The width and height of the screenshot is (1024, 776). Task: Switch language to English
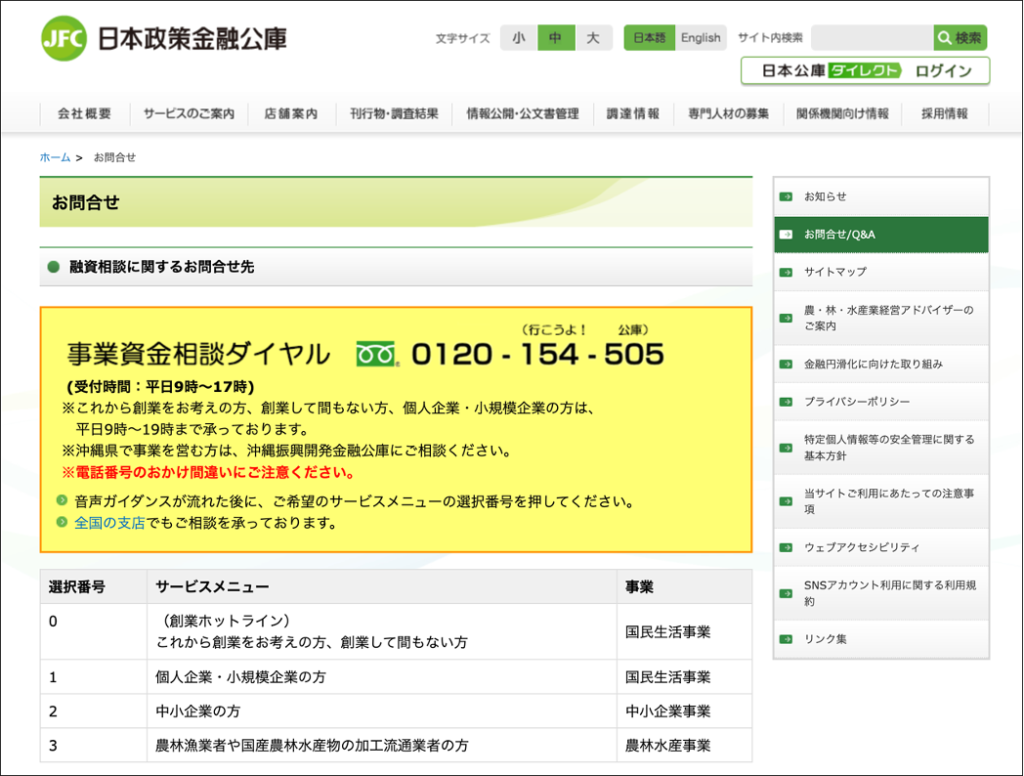[x=700, y=38]
